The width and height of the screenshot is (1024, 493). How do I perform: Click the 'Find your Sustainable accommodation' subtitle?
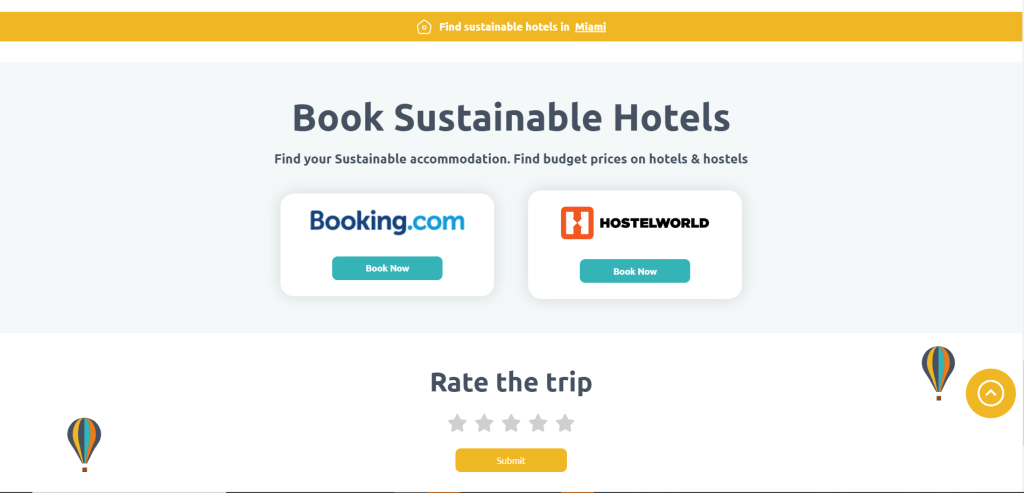tap(511, 159)
